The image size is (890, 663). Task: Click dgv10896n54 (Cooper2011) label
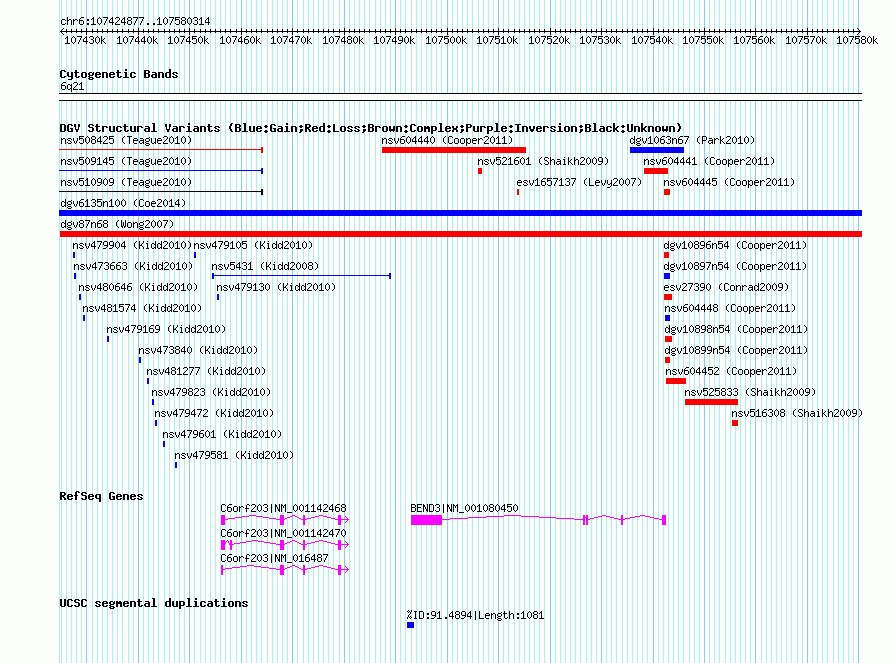[x=735, y=245]
